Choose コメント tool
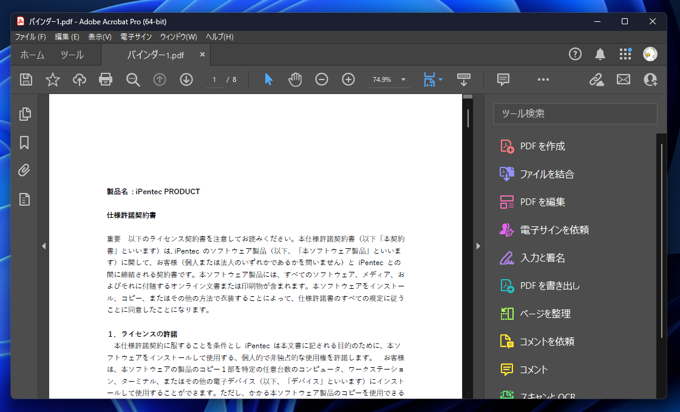The height and width of the screenshot is (412, 680). point(525,369)
